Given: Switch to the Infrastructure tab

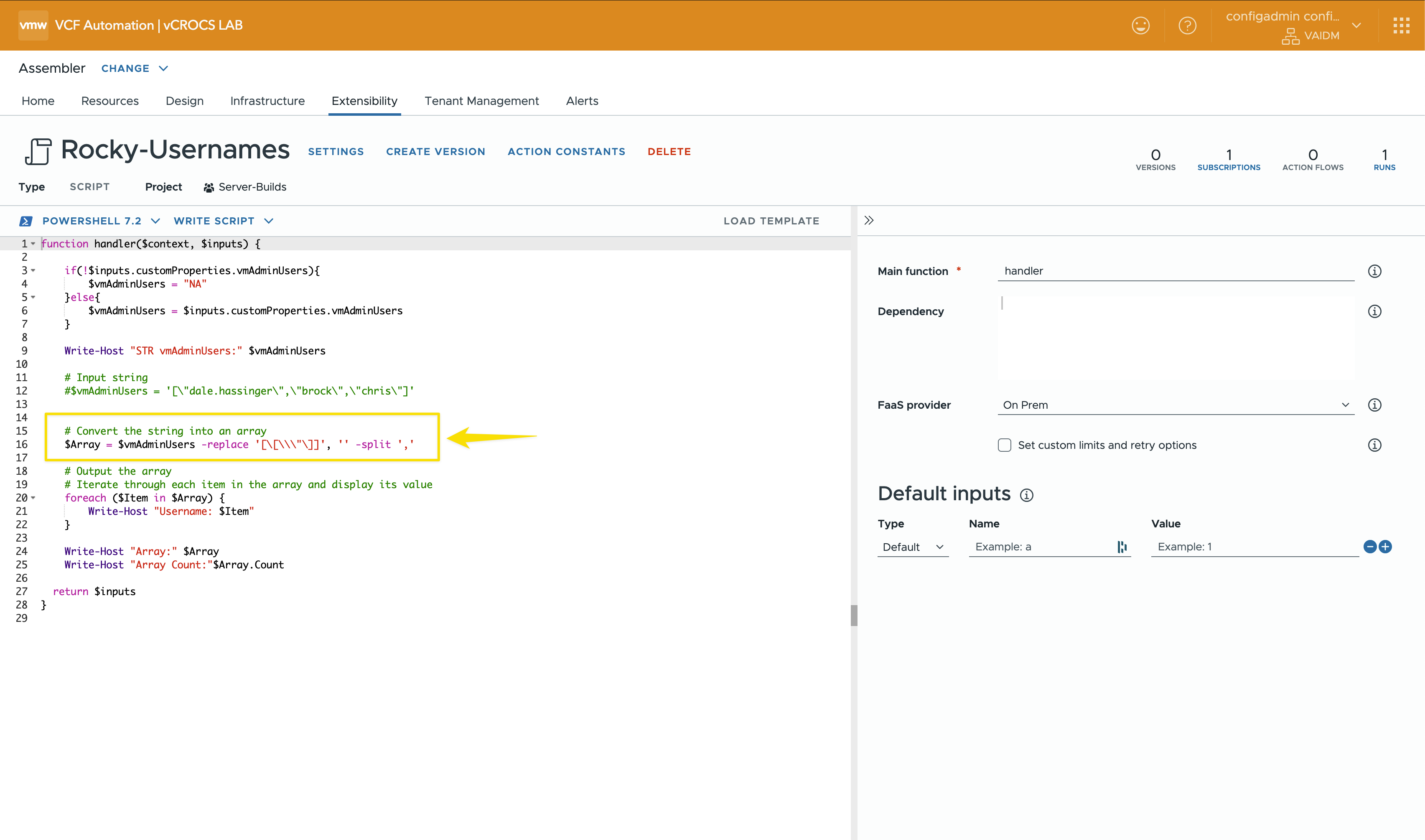Looking at the screenshot, I should [267, 101].
